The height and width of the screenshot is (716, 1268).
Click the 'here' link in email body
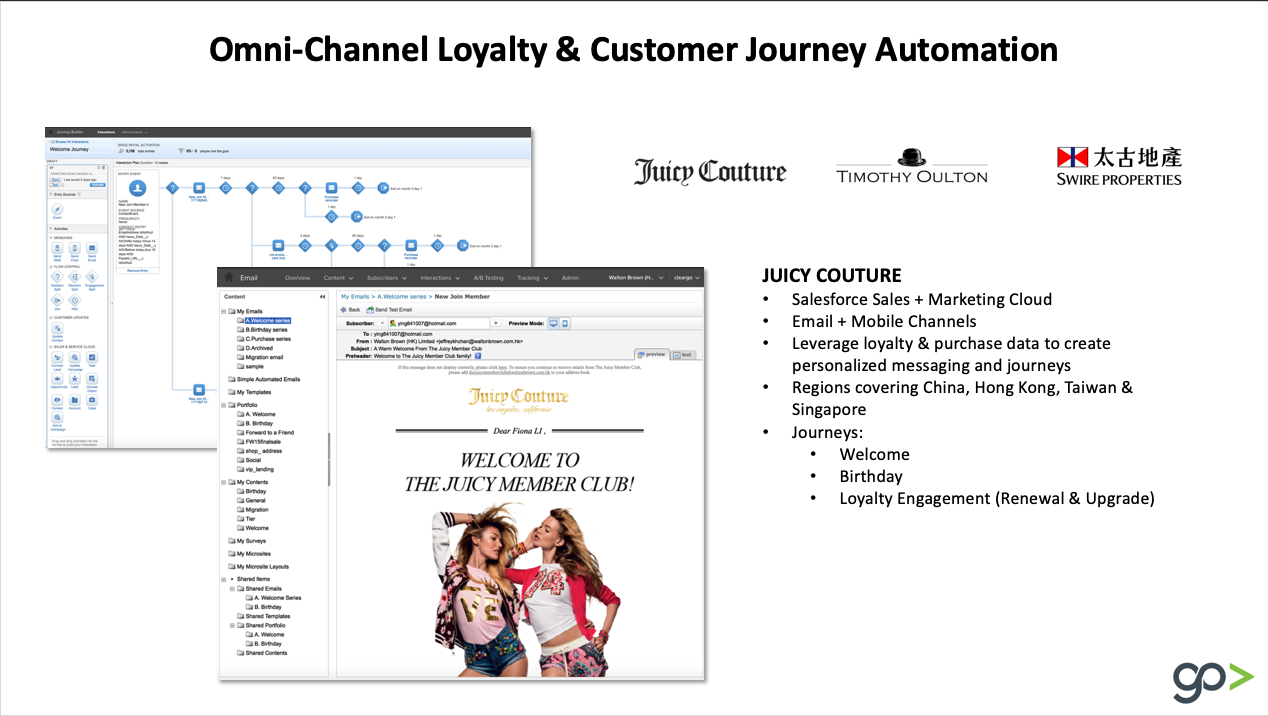click(x=503, y=368)
